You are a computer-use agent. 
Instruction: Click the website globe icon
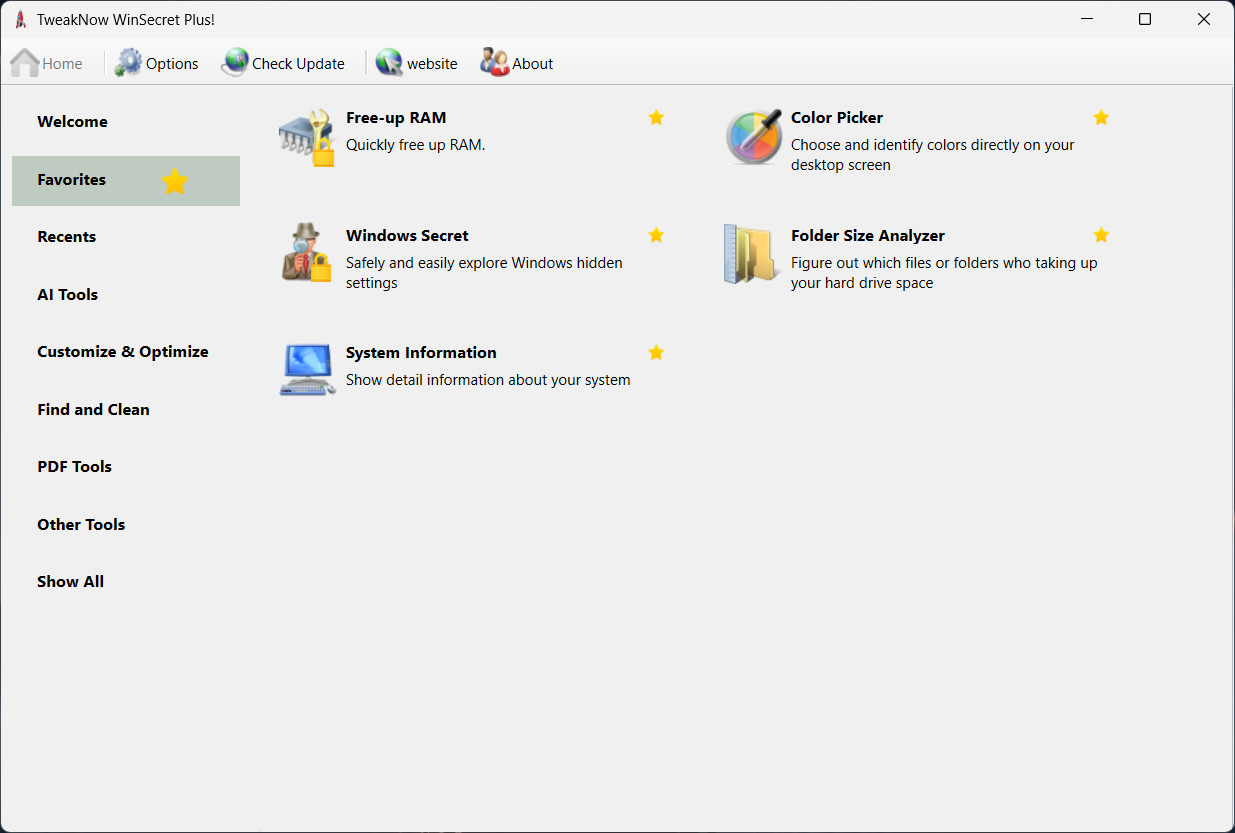pos(389,63)
